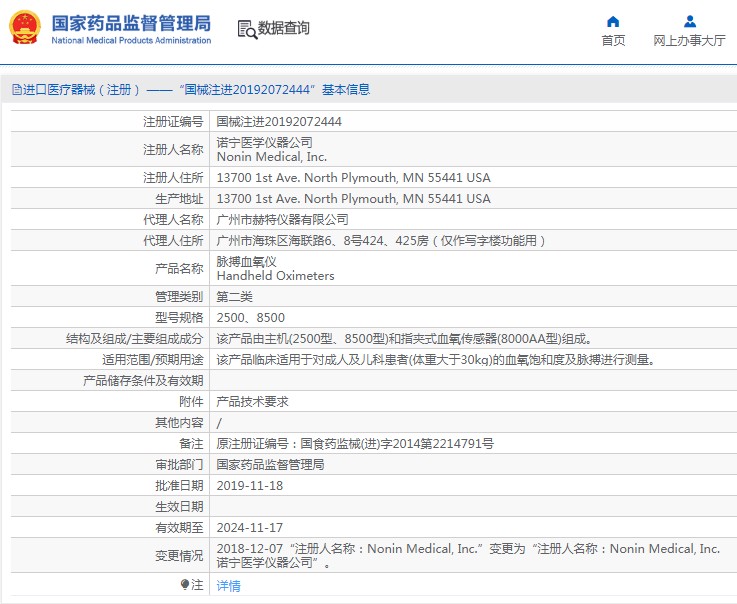The width and height of the screenshot is (737, 604).
Task: Click the 数据查询 magnifier document icon
Action: 247,29
